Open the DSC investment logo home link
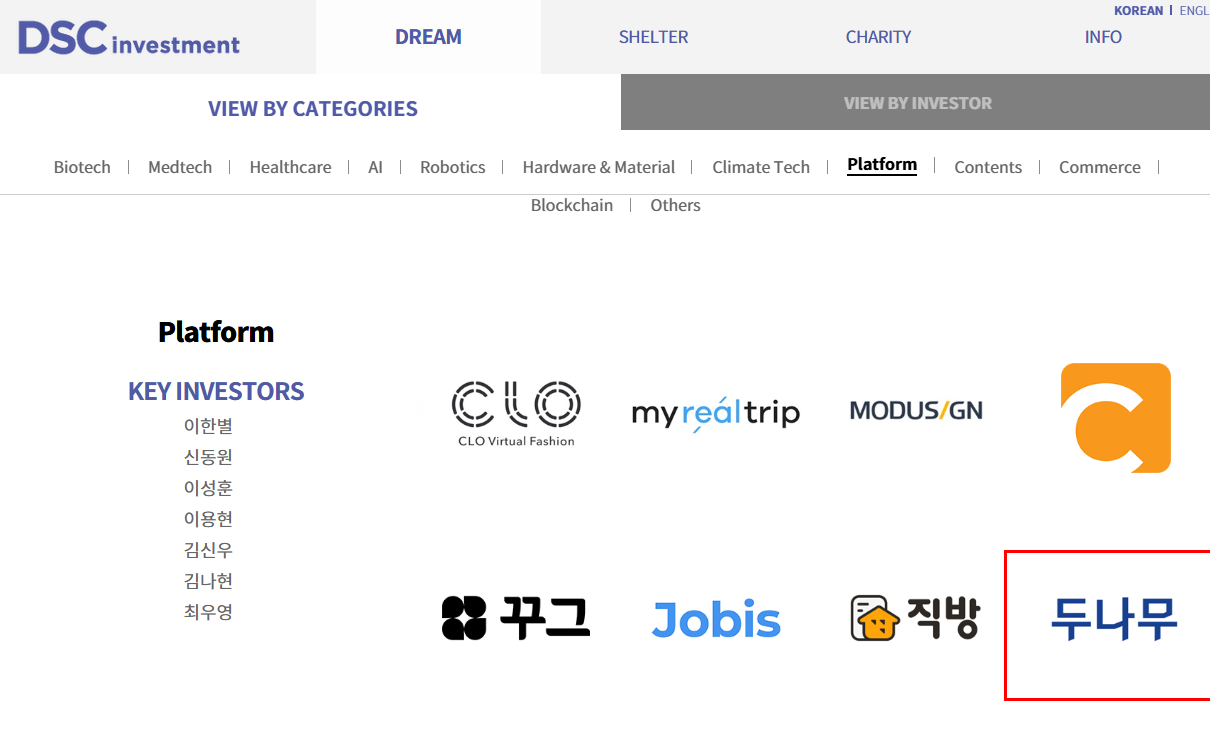The width and height of the screenshot is (1210, 752). click(129, 38)
